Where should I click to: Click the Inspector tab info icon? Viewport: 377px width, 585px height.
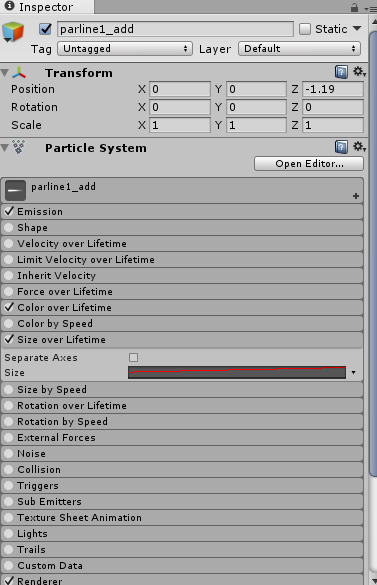tap(9, 6)
